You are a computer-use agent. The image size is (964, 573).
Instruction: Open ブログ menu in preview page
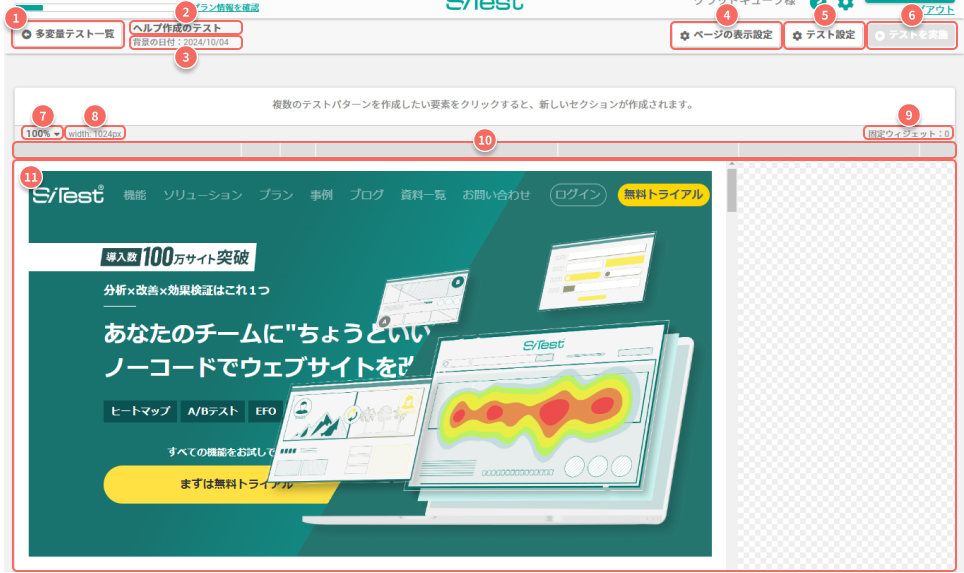point(366,195)
